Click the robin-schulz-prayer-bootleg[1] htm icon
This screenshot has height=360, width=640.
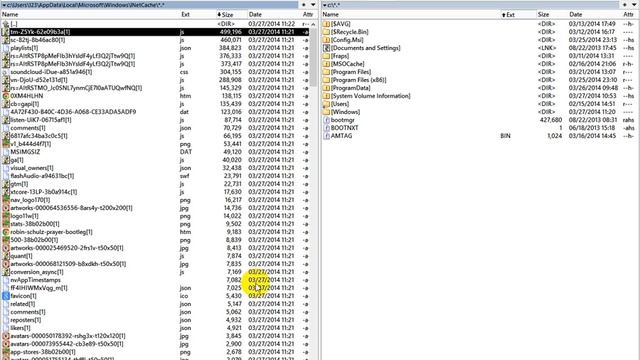6,232
